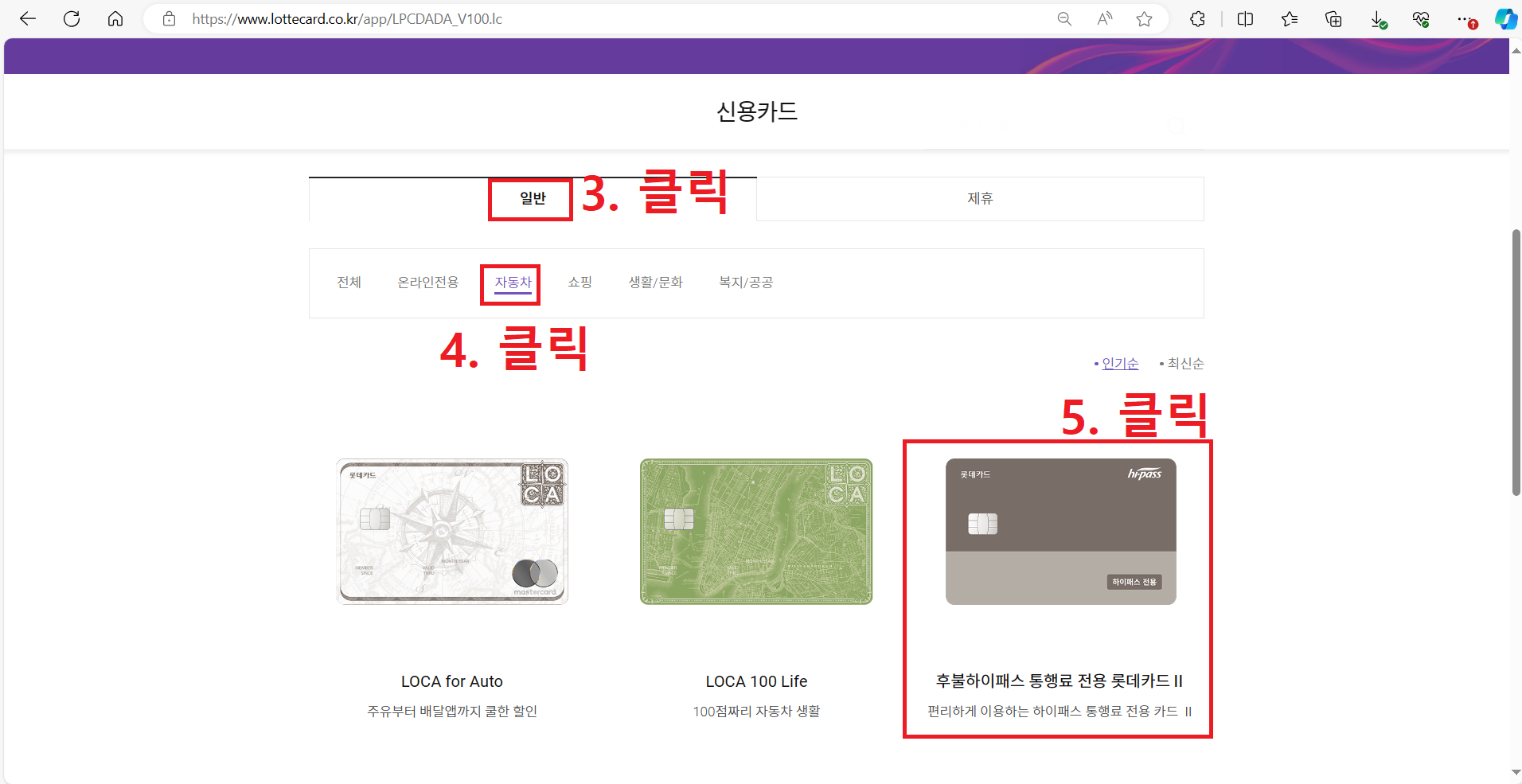
Task: Open the browser home page icon
Action: coord(115,19)
